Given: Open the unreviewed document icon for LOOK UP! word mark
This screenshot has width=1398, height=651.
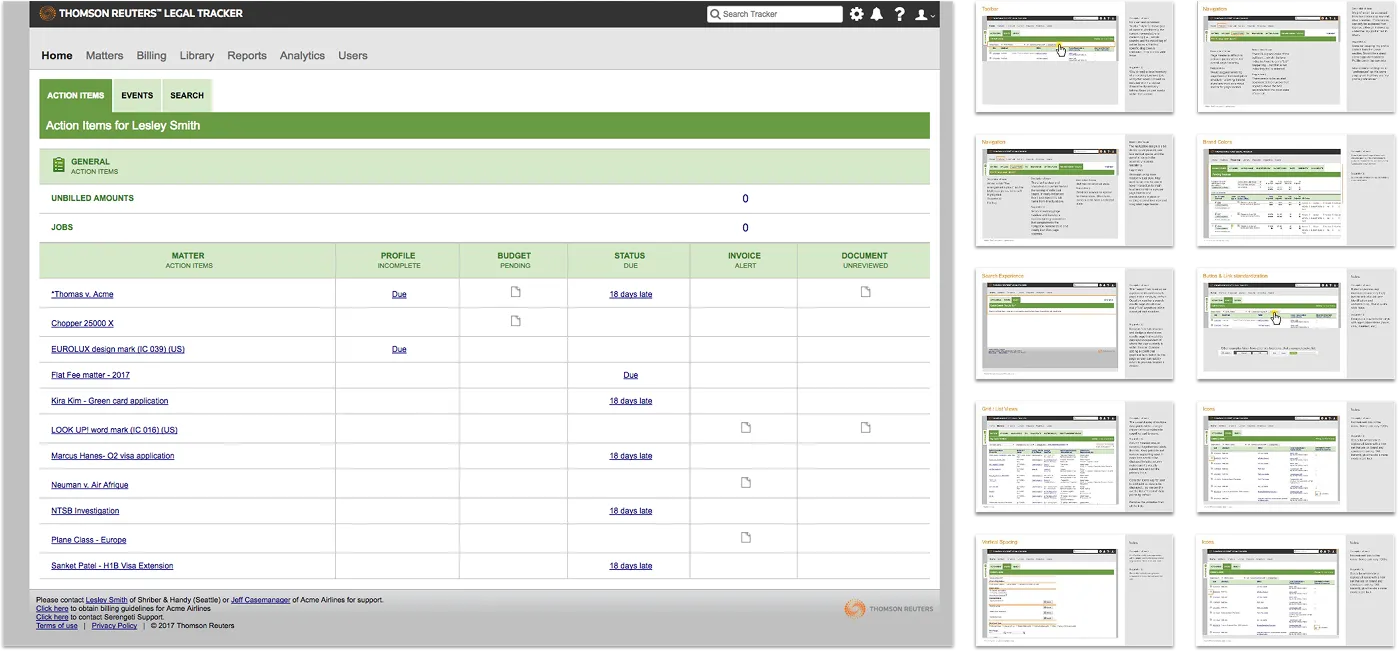Looking at the screenshot, I should point(863,428).
